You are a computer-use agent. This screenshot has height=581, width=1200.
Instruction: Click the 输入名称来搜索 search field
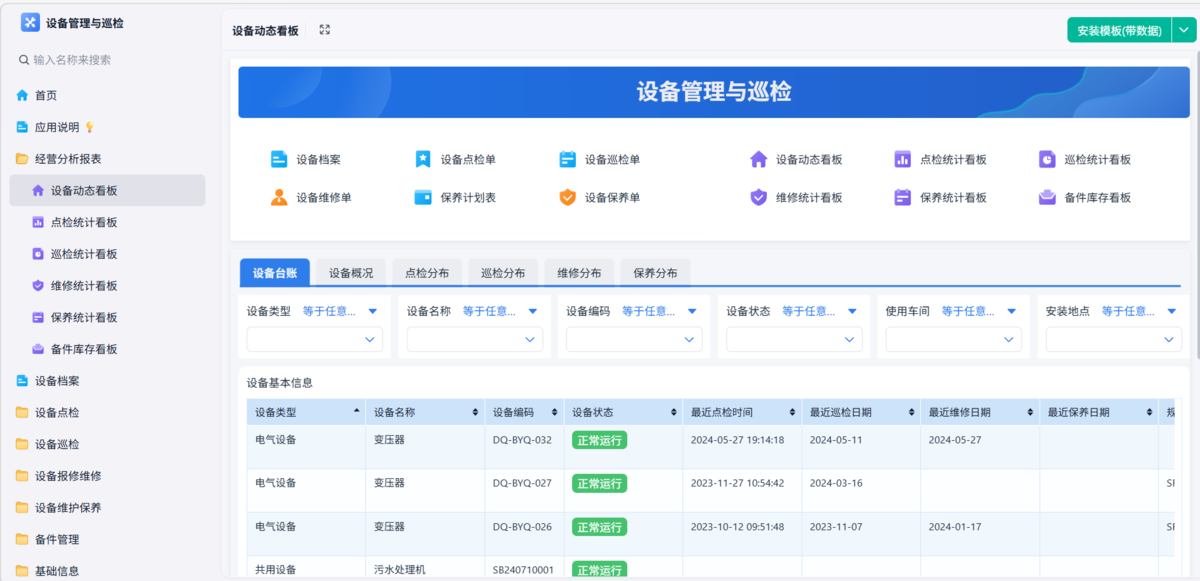tap(80, 60)
